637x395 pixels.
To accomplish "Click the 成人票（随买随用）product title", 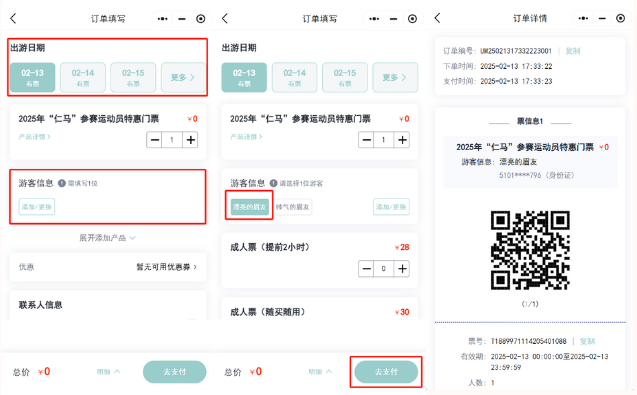I will pos(268,312).
